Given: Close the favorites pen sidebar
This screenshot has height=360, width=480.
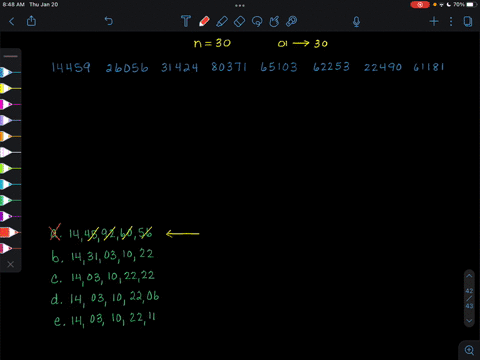Looking at the screenshot, I should 11,264.
